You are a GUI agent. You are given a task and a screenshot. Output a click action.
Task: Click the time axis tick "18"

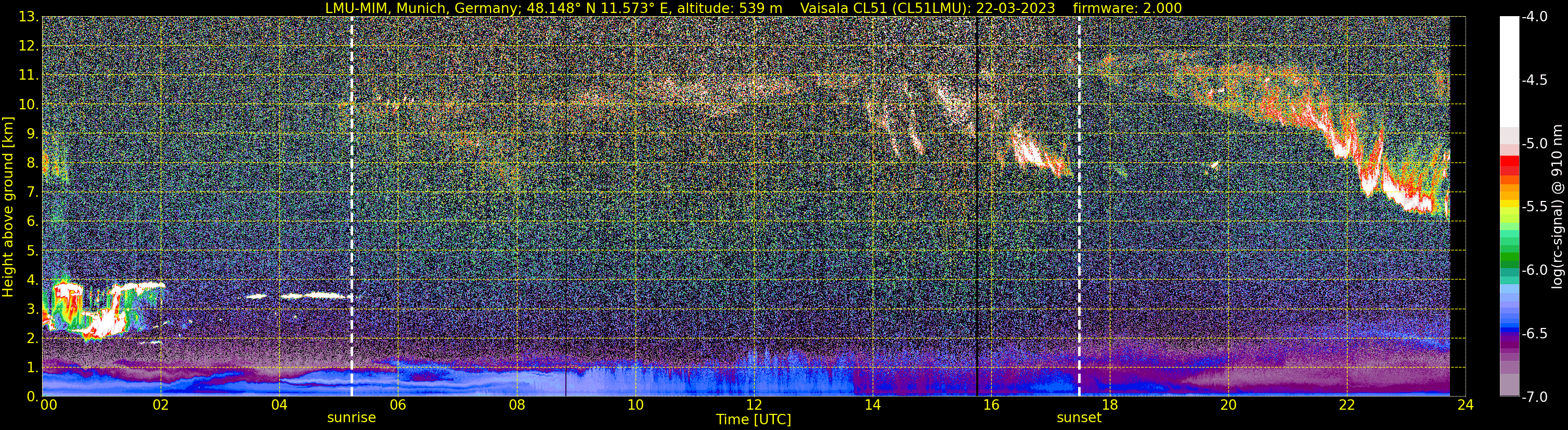[1110, 406]
